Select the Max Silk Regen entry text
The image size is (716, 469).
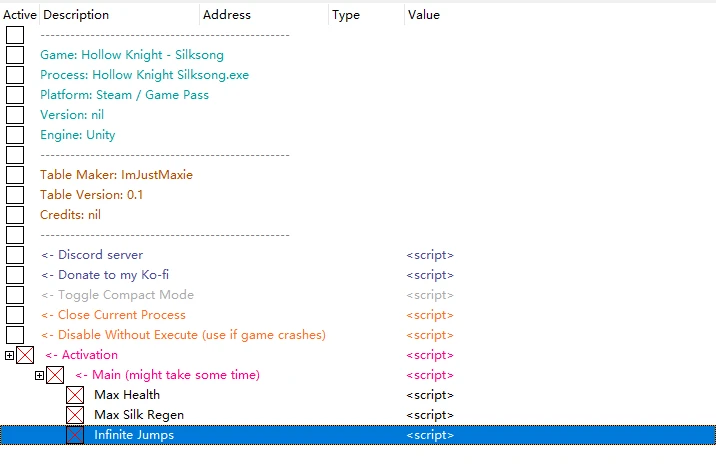pos(139,415)
